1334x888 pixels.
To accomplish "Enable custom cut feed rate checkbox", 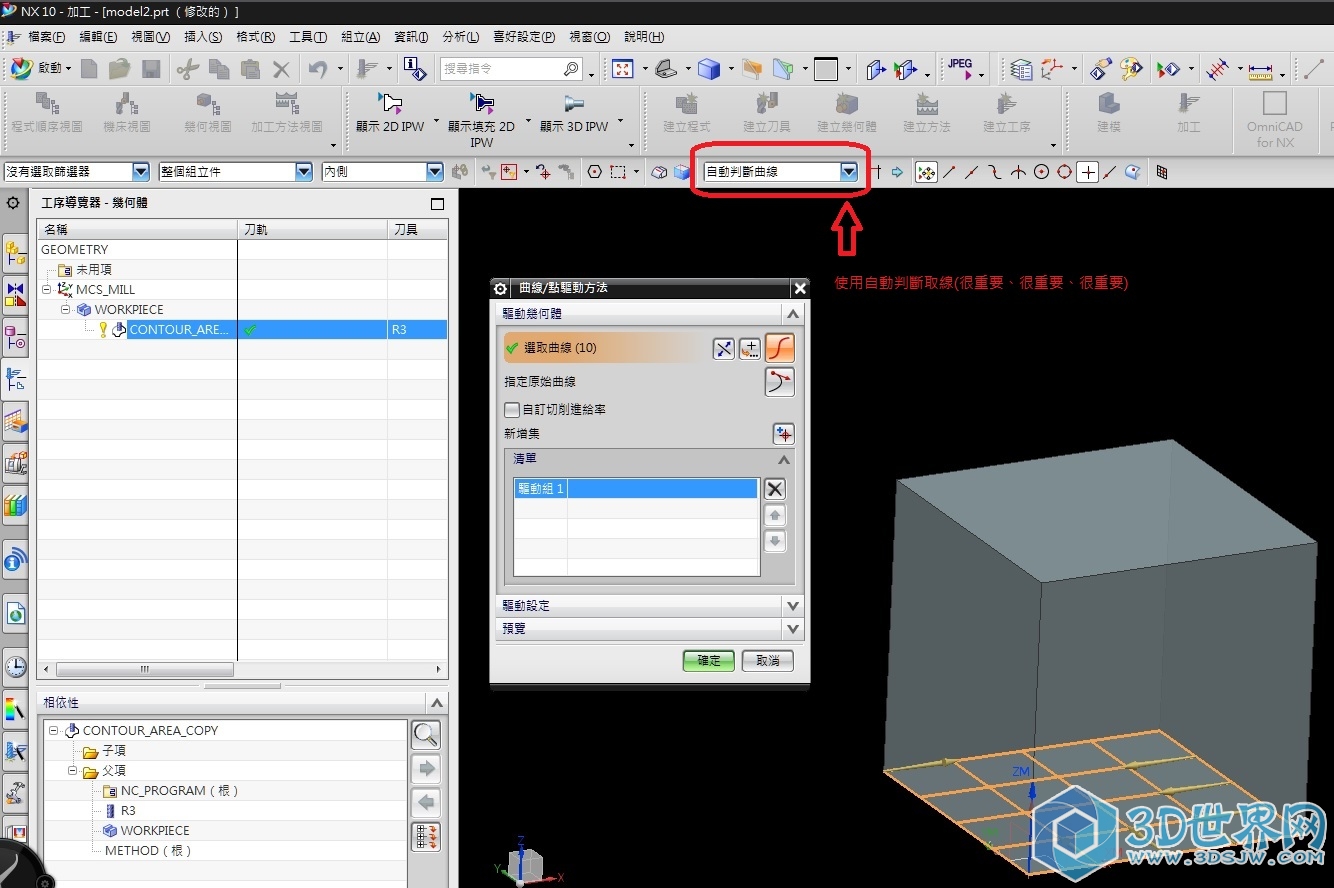I will pos(512,410).
